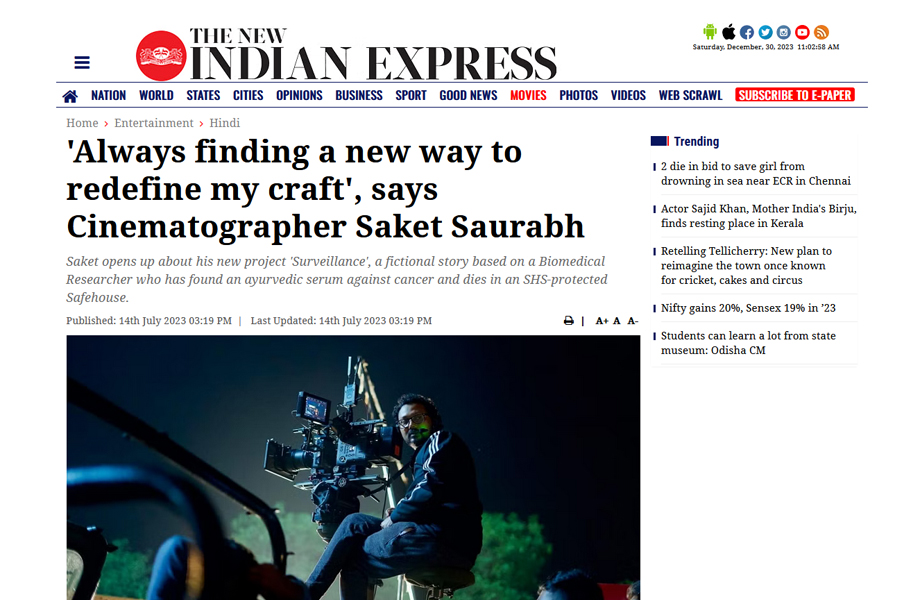Print the article using printer icon

[568, 321]
